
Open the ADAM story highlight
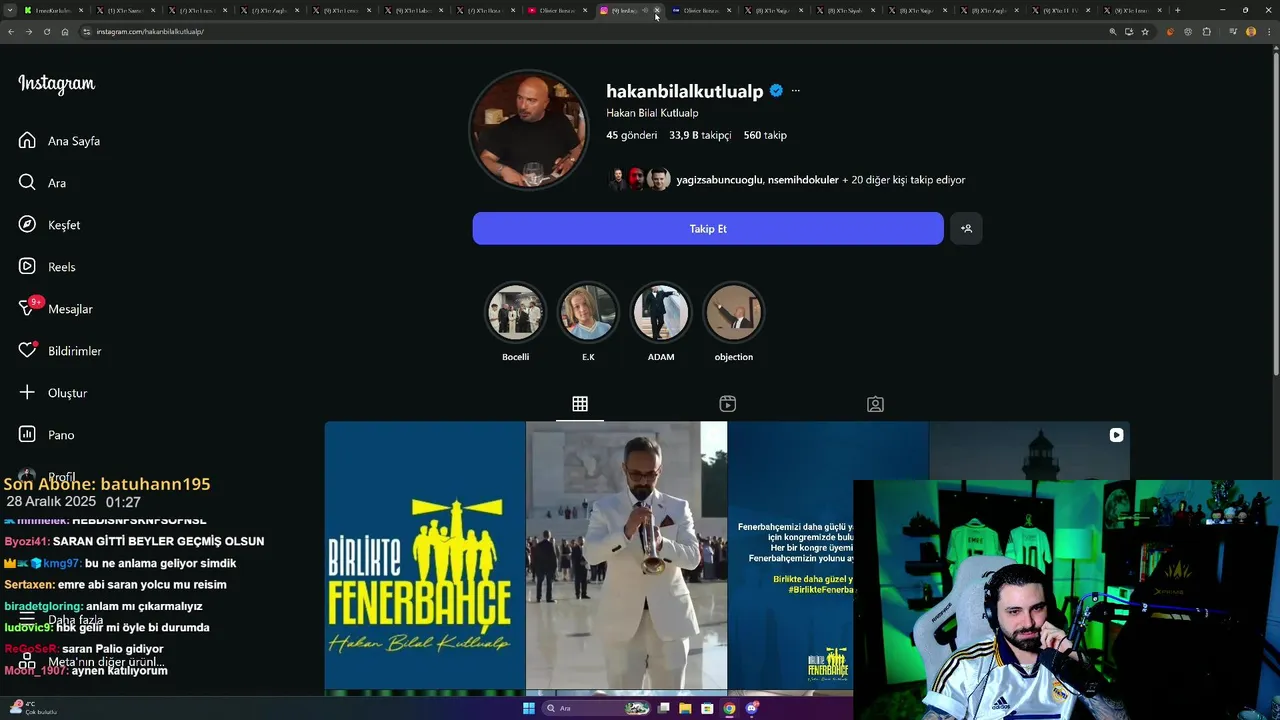coord(661,313)
